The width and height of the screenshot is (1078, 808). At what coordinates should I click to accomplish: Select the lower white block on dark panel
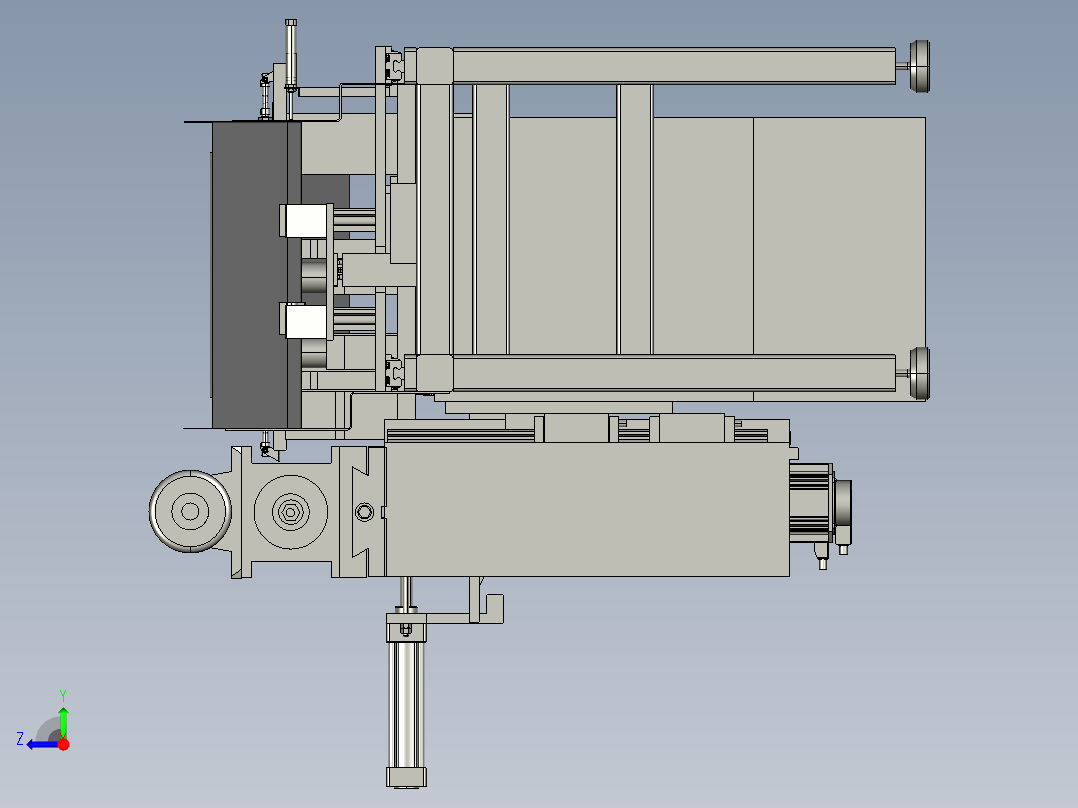305,321
